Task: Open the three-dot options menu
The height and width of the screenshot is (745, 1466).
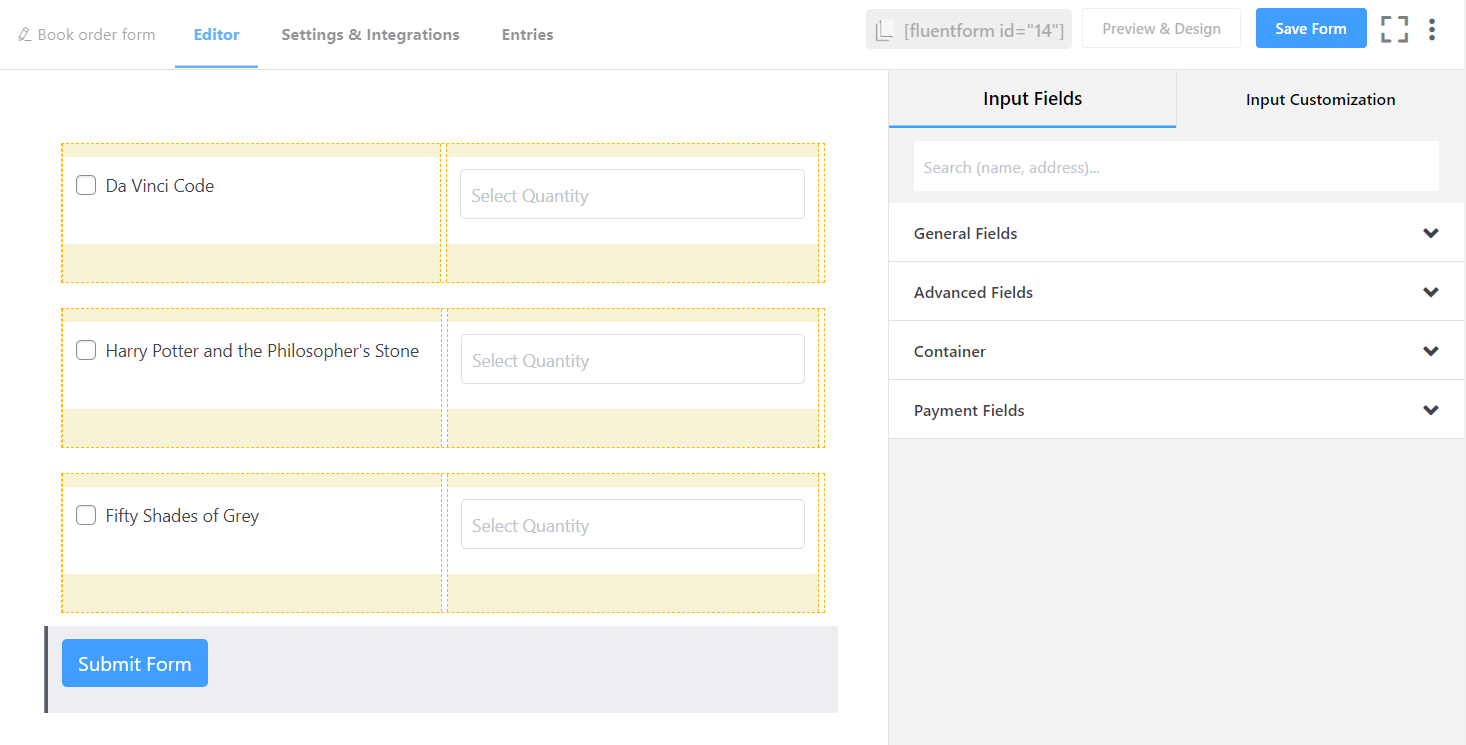Action: tap(1432, 29)
